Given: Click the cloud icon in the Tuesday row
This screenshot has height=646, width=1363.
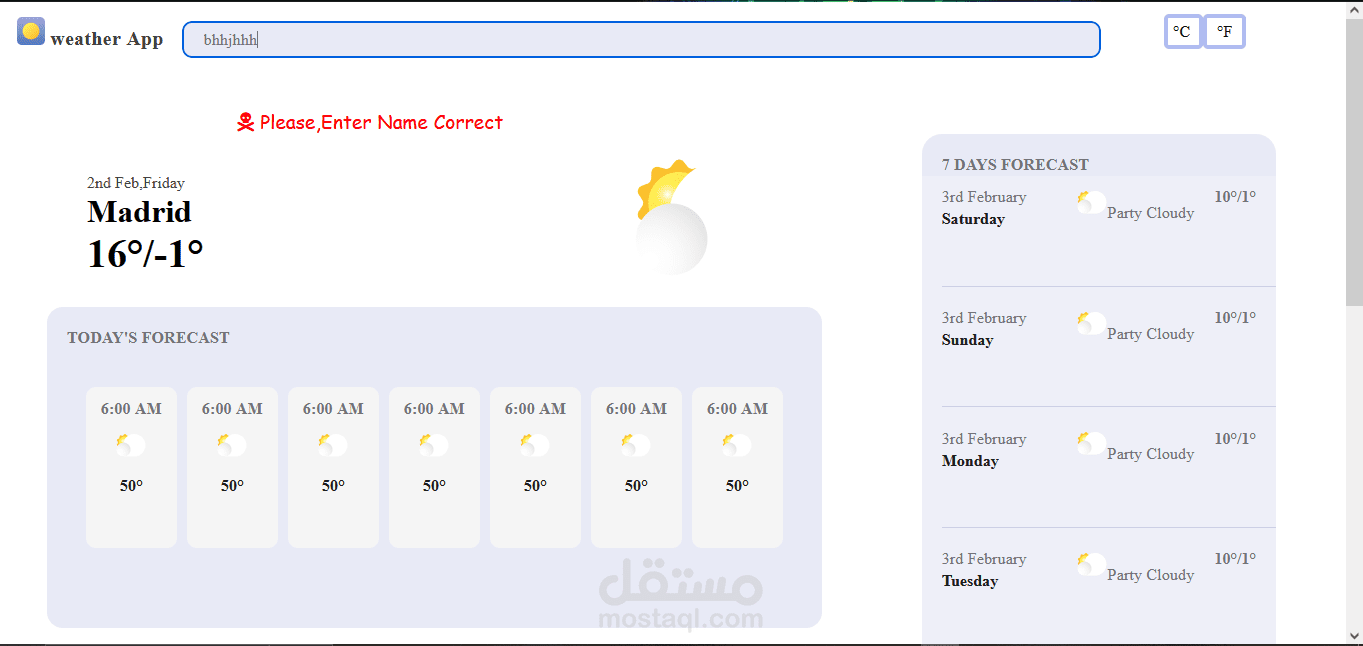Looking at the screenshot, I should (1091, 564).
